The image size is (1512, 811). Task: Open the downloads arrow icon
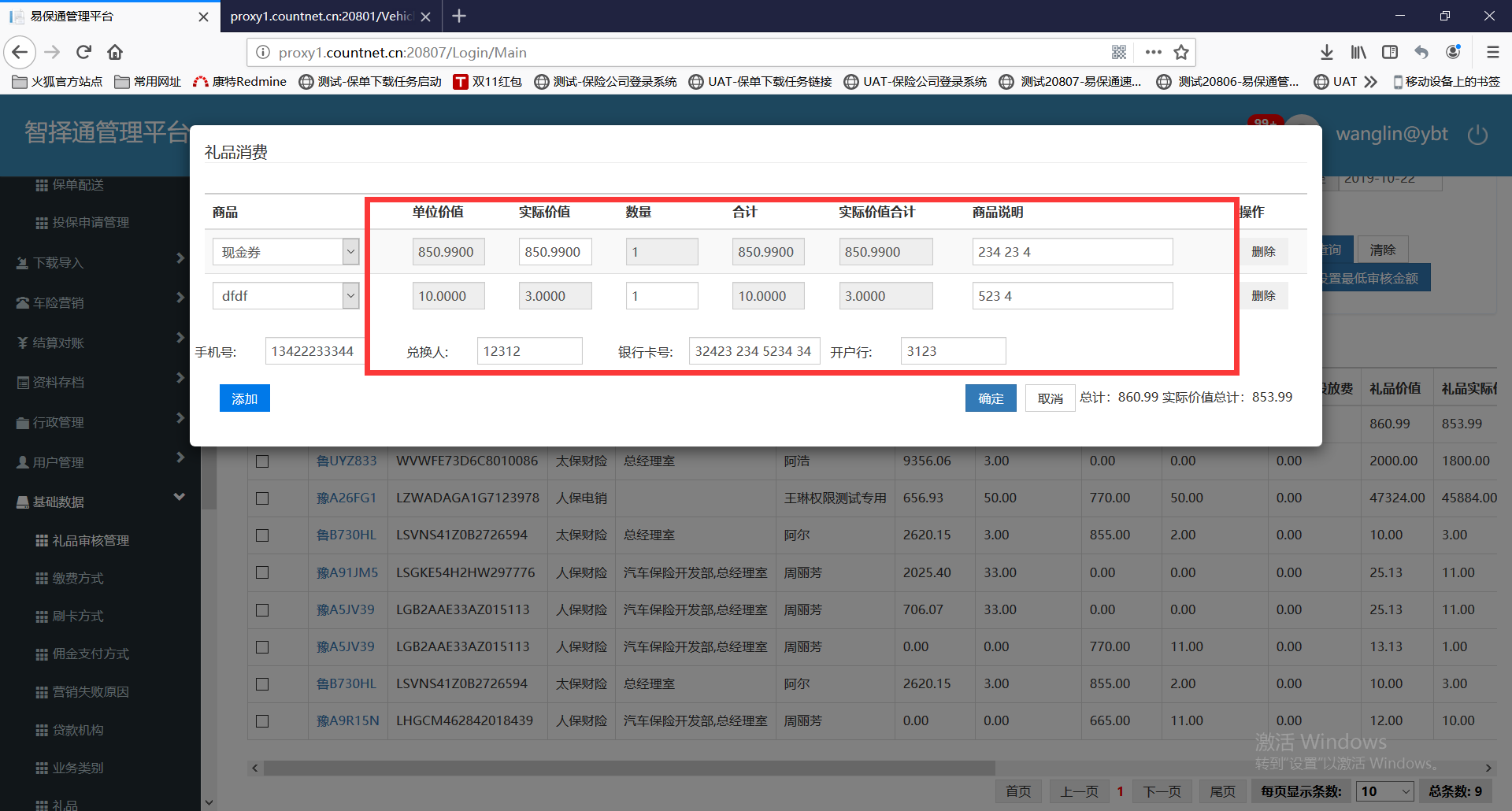click(x=1326, y=52)
